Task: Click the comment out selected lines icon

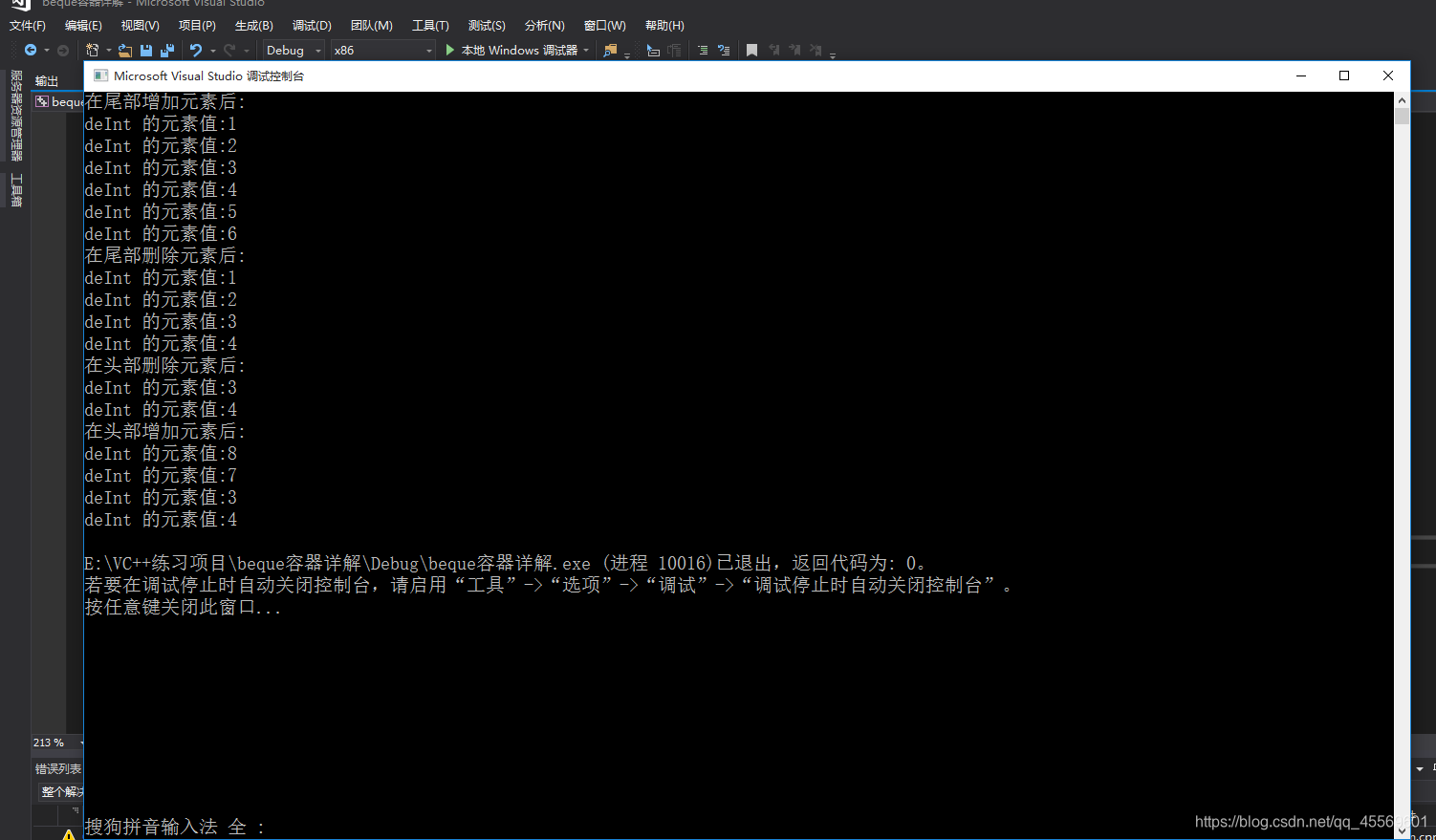Action: 703,50
